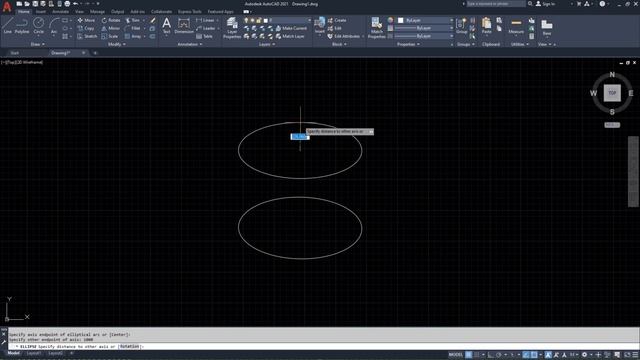
Task: Click the Plot (print) icon
Action: 67,4
